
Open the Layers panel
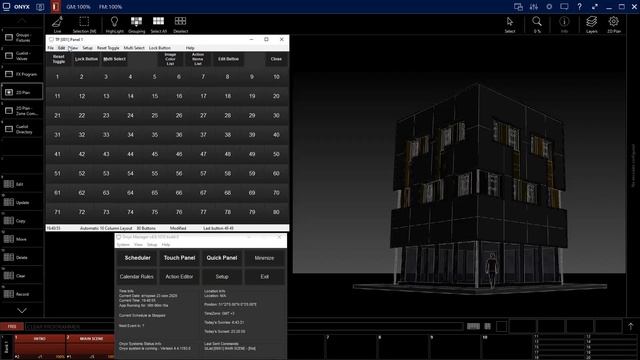point(591,24)
